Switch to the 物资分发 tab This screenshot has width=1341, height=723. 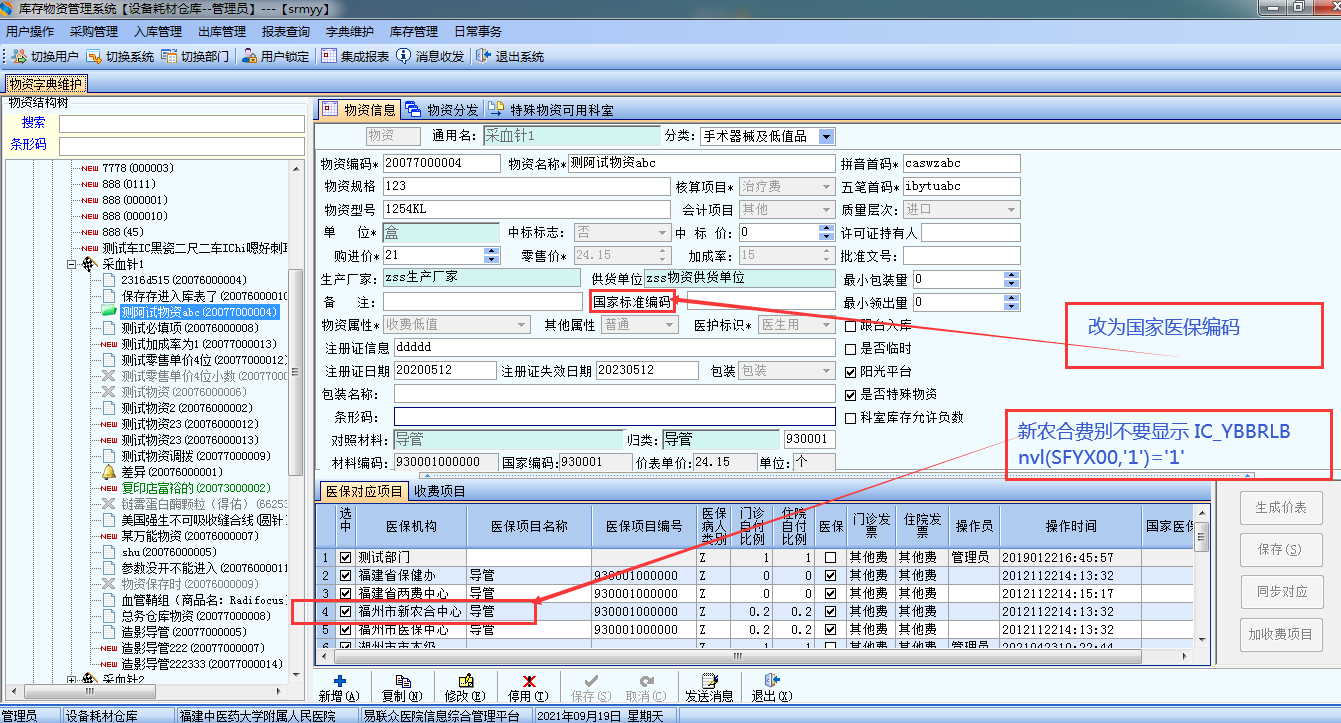pos(442,110)
